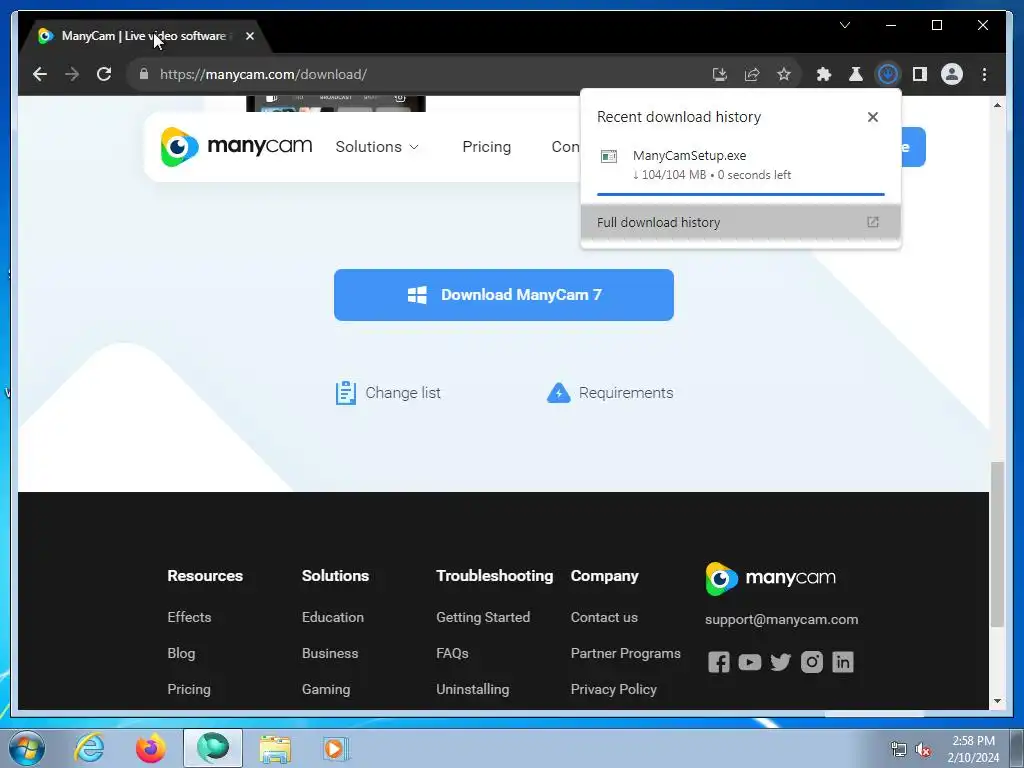
Task: Open ManyCam Instagram icon
Action: click(x=812, y=662)
